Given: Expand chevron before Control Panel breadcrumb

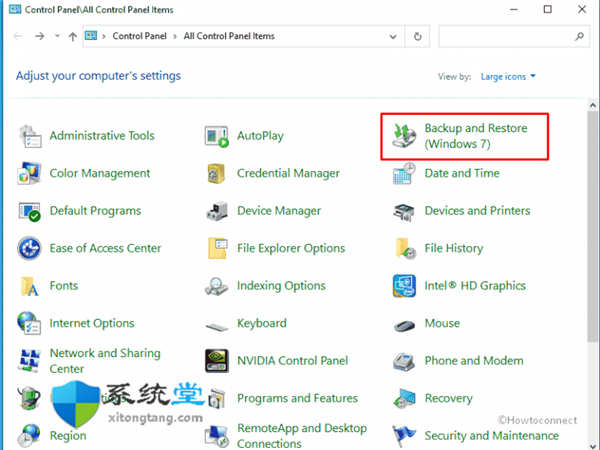Looking at the screenshot, I should [104, 36].
